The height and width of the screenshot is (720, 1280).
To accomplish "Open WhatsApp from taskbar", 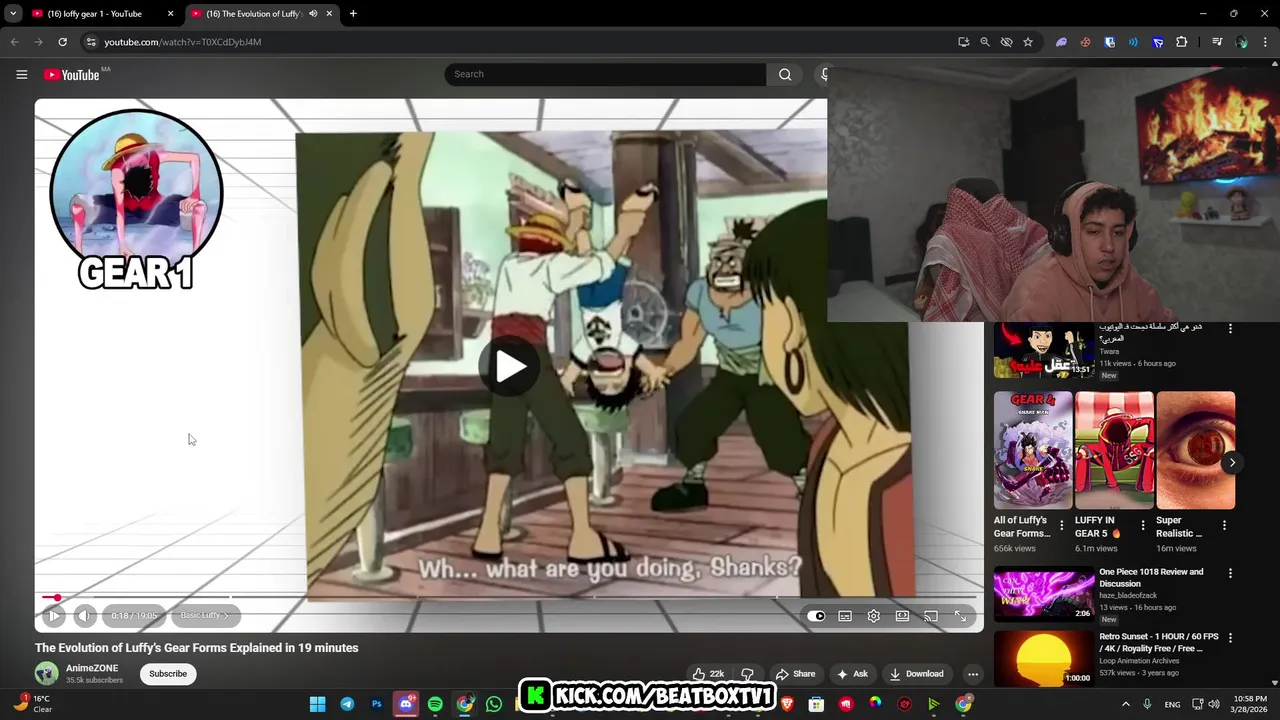I will (x=494, y=704).
